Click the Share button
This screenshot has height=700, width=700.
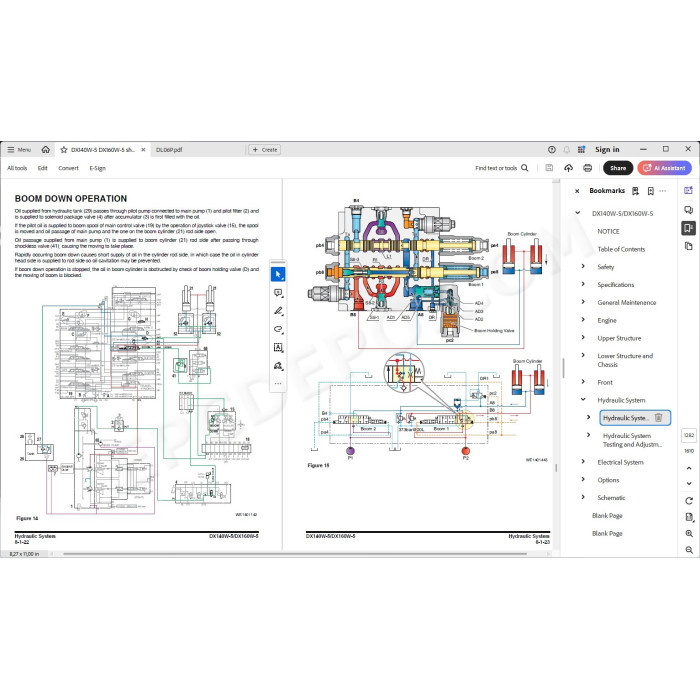coord(618,168)
